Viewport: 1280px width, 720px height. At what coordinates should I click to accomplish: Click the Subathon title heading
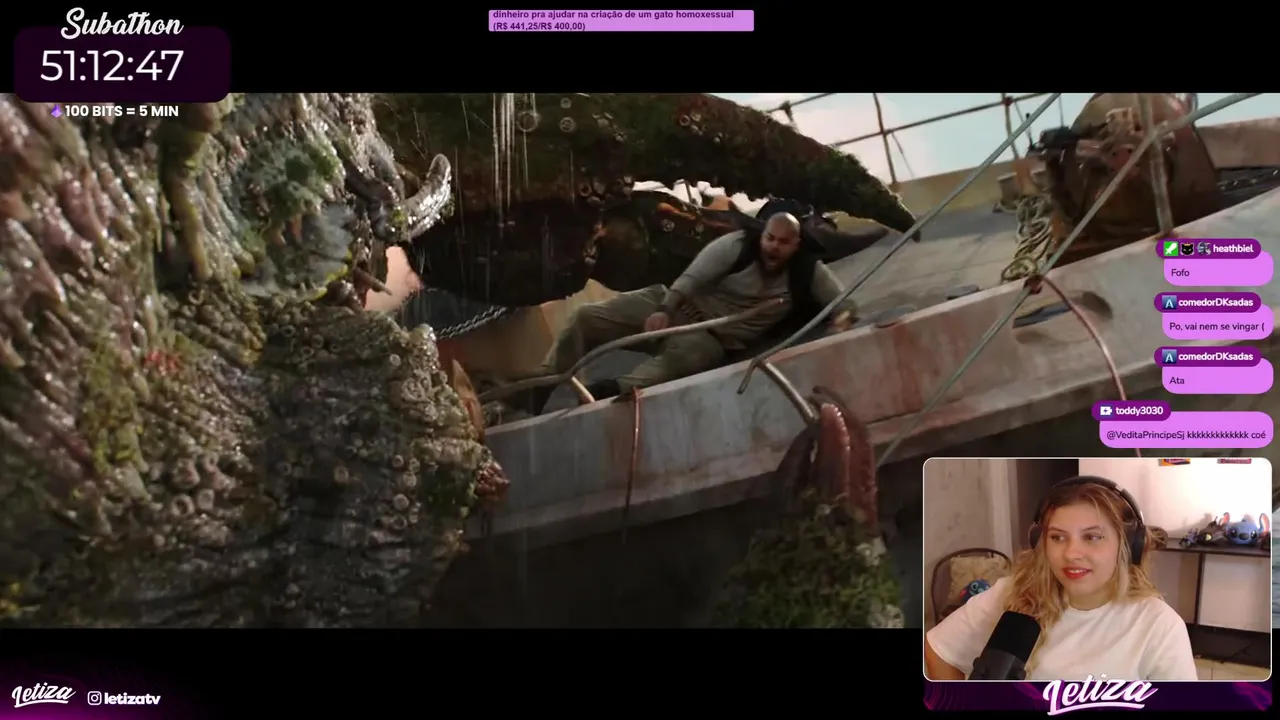pyautogui.click(x=122, y=24)
